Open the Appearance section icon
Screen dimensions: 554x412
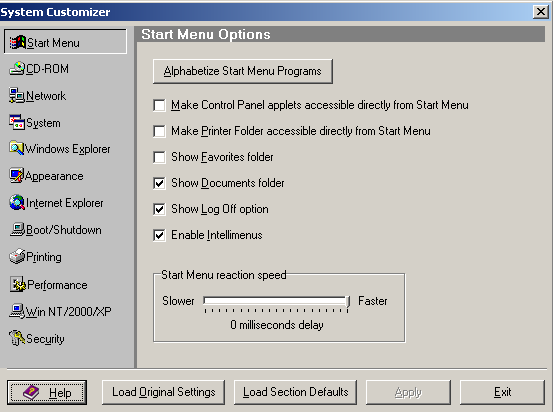click(x=17, y=176)
